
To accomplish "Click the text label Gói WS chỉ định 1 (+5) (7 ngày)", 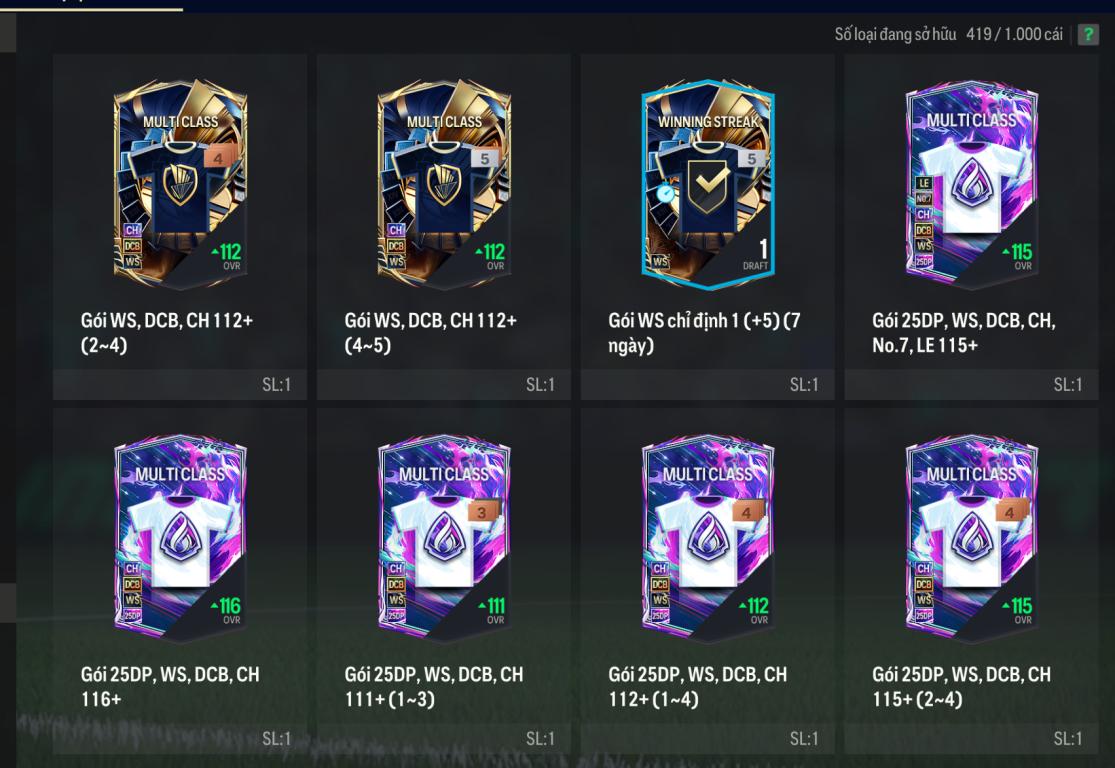I will coord(704,333).
